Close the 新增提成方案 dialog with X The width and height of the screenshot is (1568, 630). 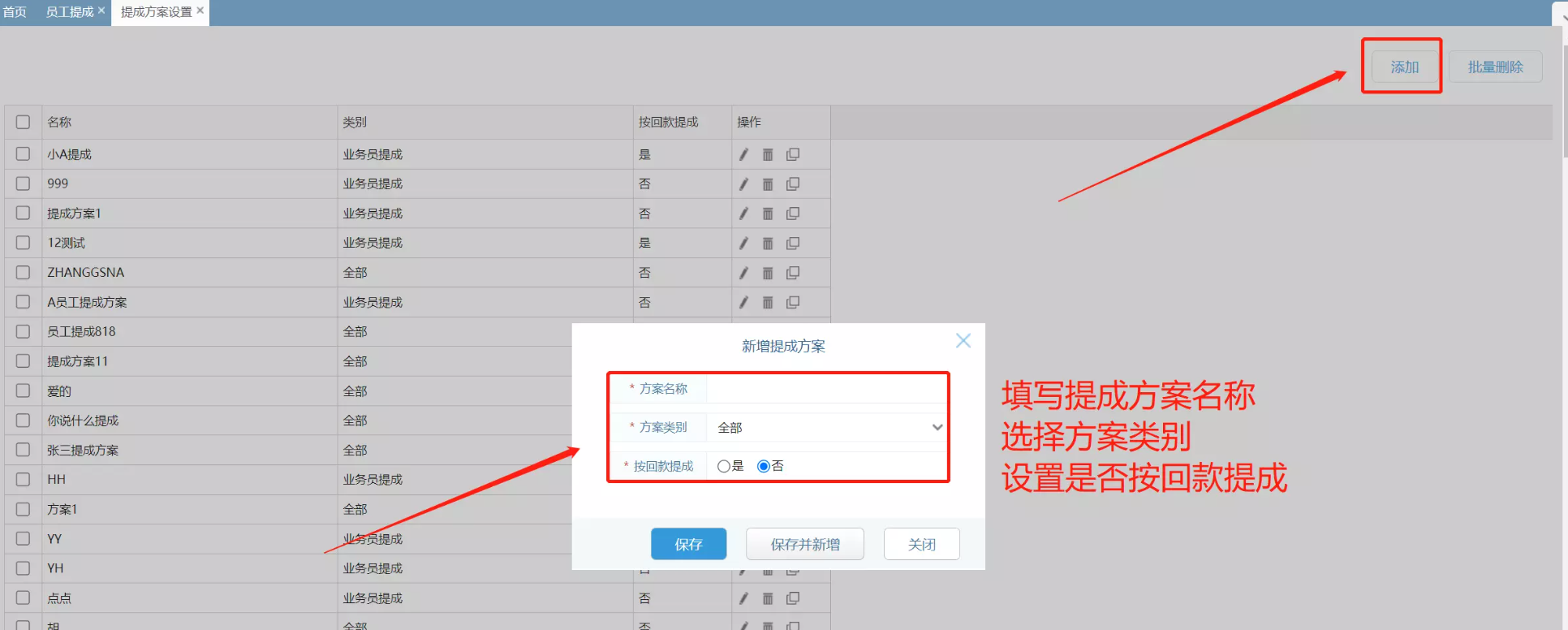coord(963,341)
